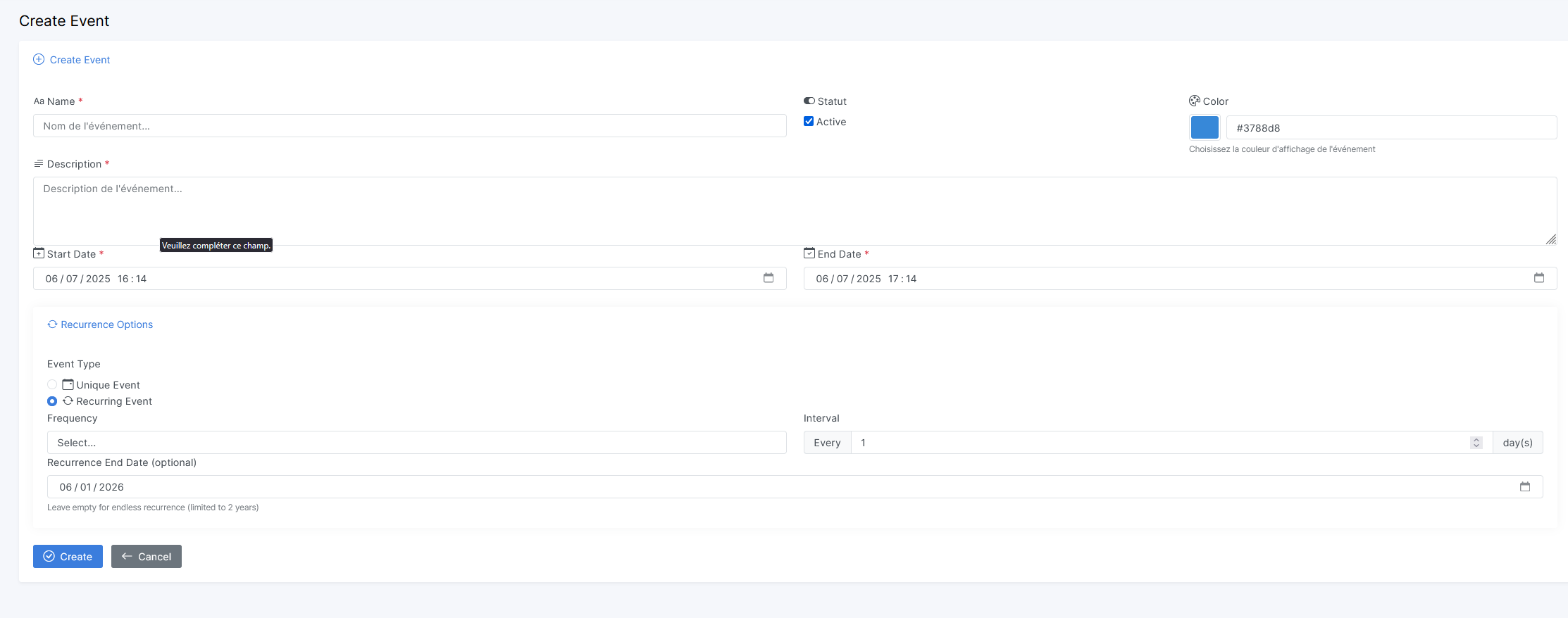Open the Recurrence End Date calendar picker

(x=1525, y=486)
